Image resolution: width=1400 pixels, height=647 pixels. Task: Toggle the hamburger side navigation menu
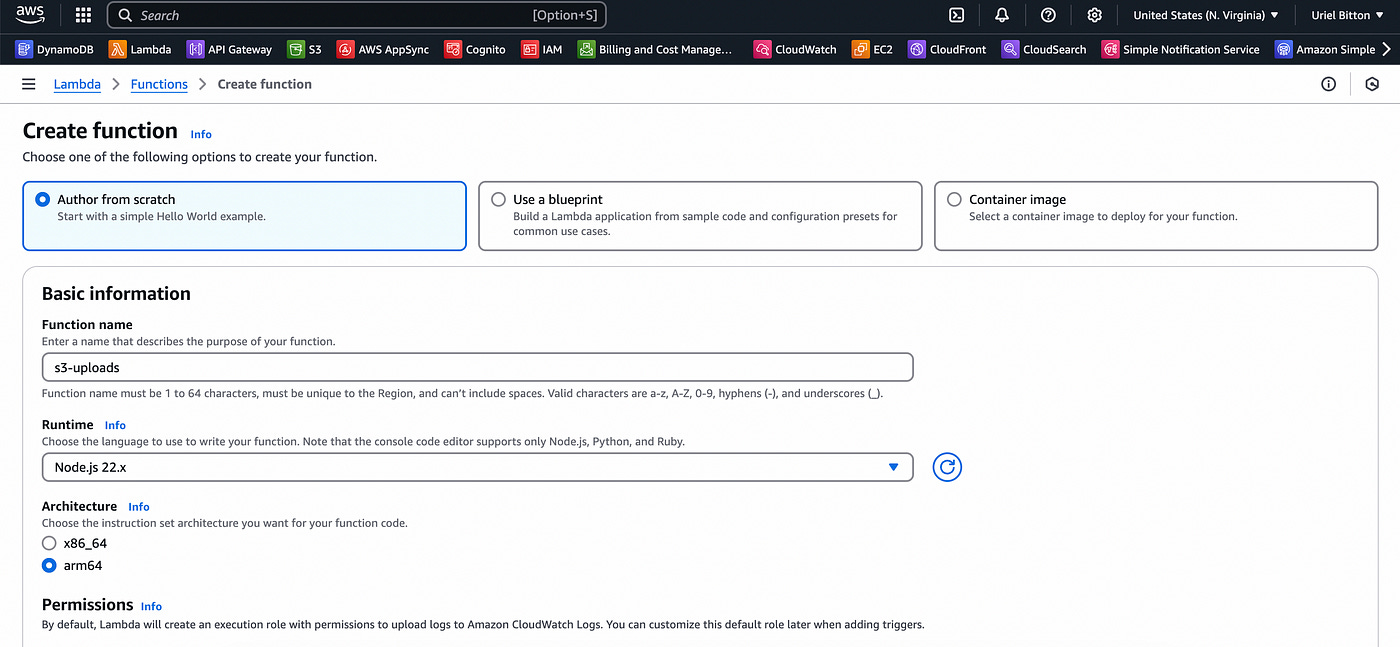28,84
